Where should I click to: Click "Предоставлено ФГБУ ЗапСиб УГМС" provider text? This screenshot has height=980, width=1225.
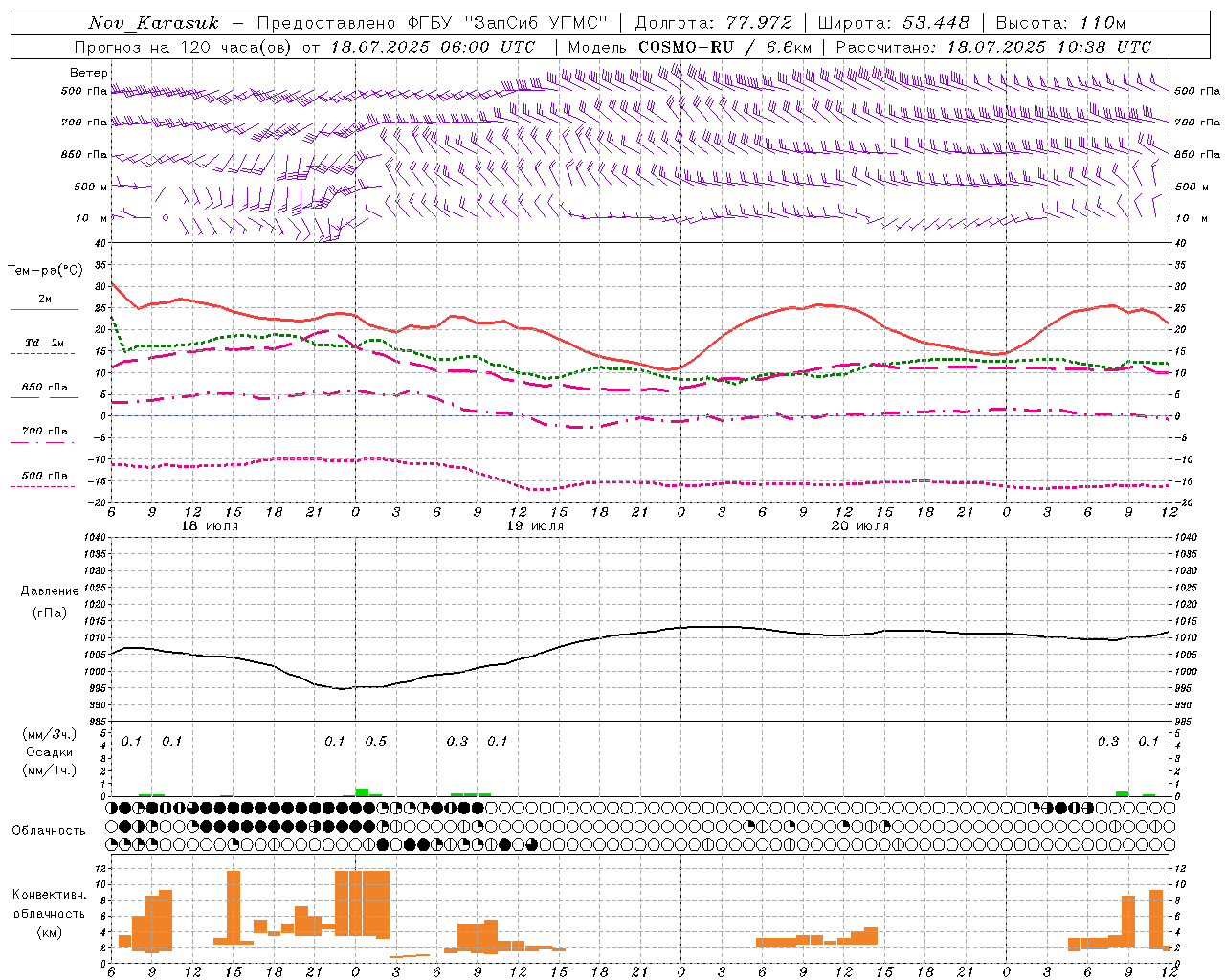pyautogui.click(x=433, y=23)
